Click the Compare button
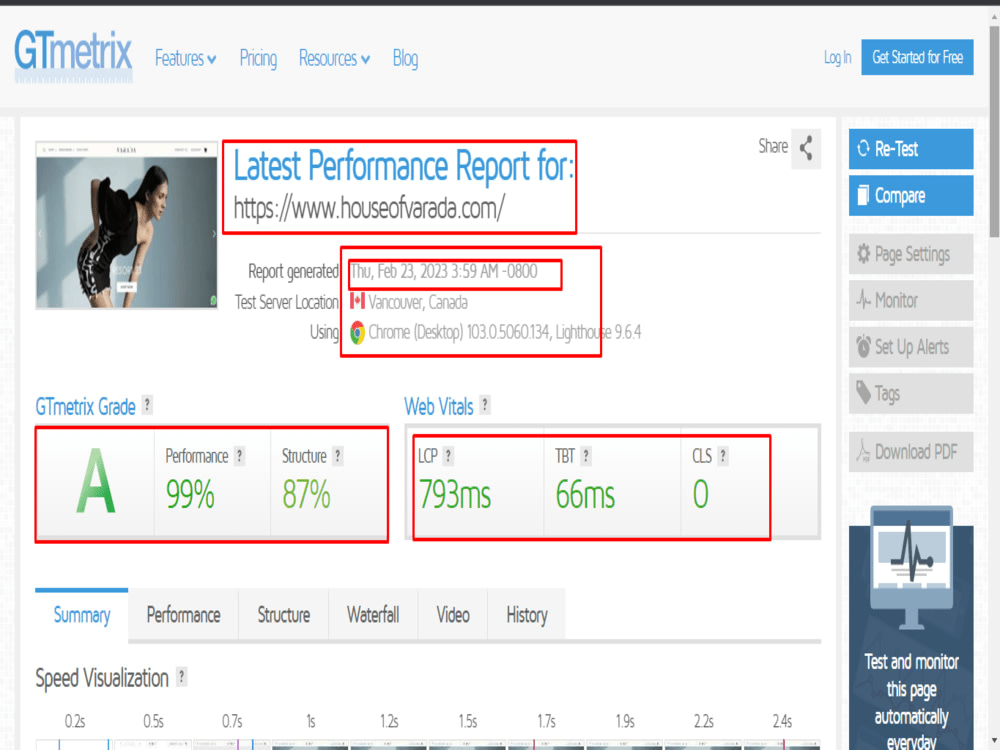Image resolution: width=1000 pixels, height=750 pixels. coord(911,195)
